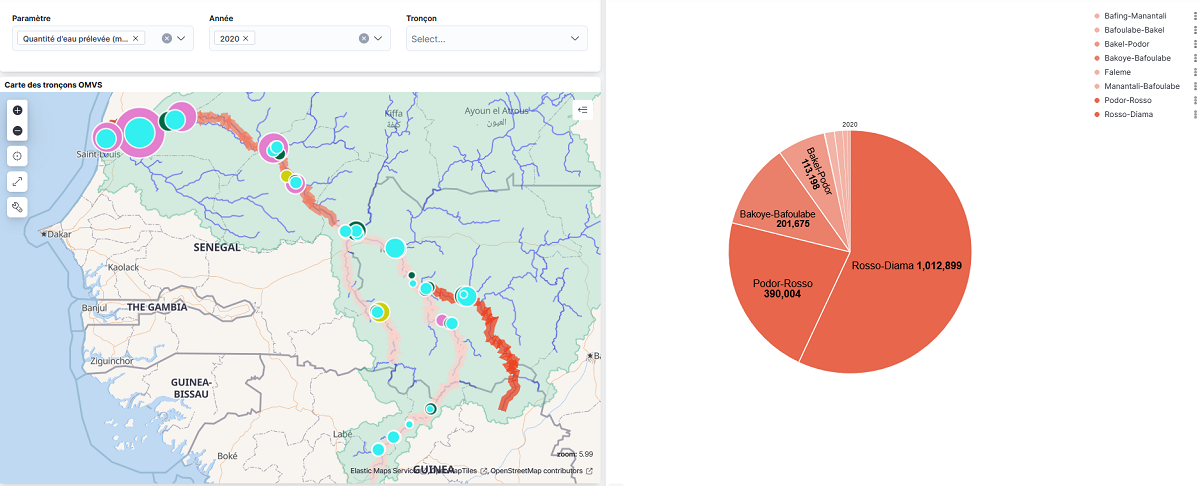Remove the Quantité d'eau prélevée tag
The image size is (1200, 486).
coord(137,38)
